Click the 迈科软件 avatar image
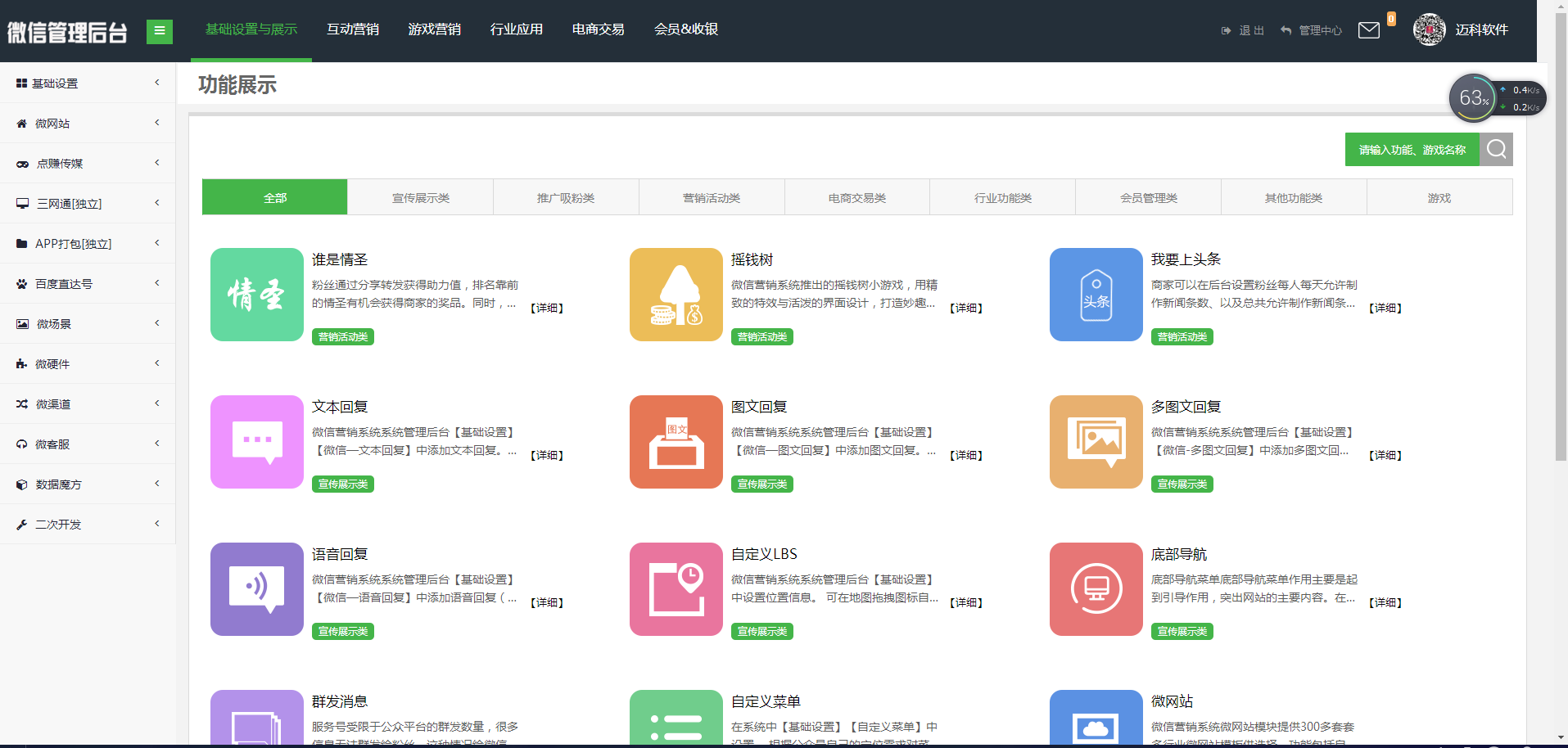The height and width of the screenshot is (748, 1568). [1430, 29]
